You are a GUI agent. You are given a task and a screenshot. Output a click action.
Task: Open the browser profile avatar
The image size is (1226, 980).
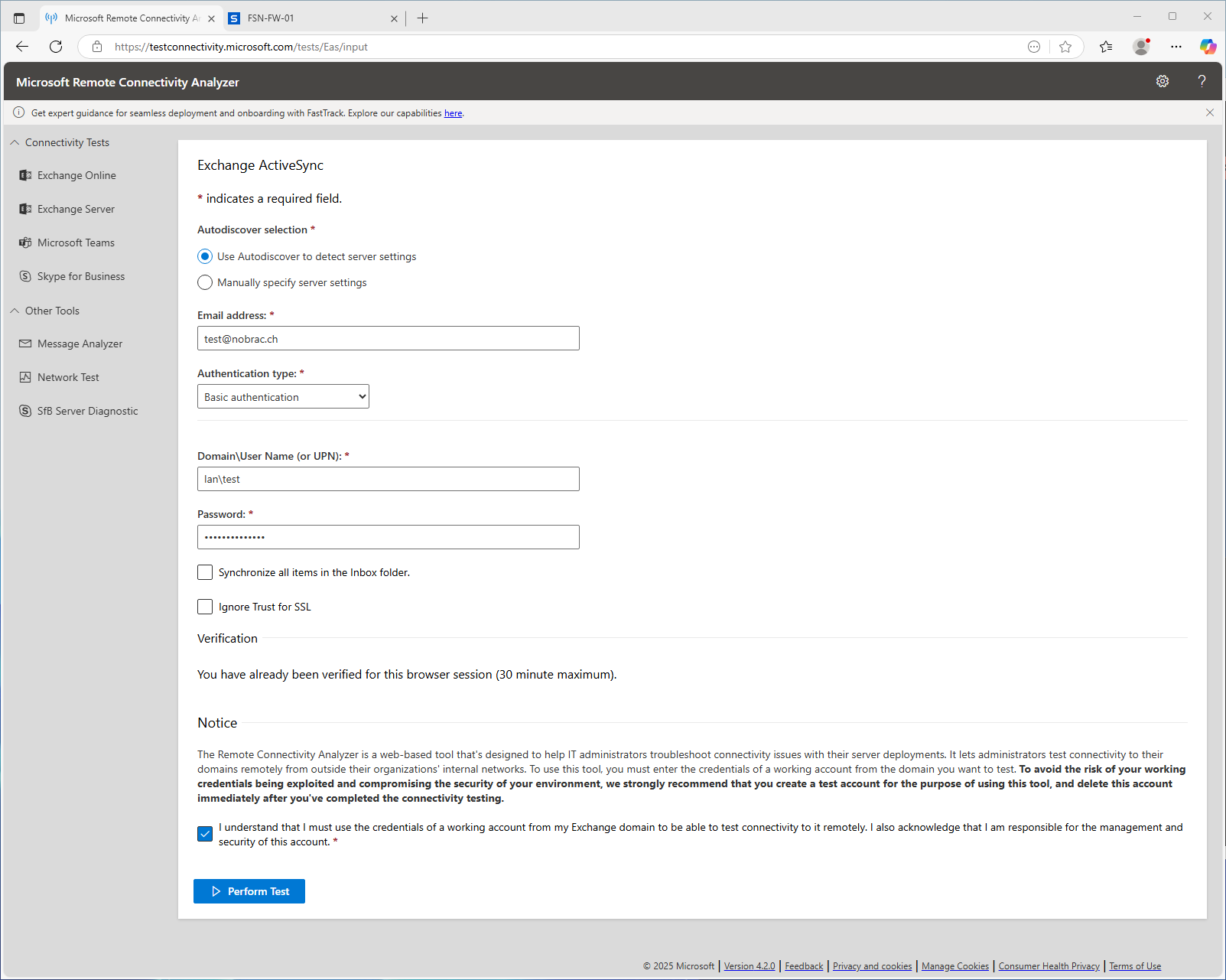point(1141,47)
